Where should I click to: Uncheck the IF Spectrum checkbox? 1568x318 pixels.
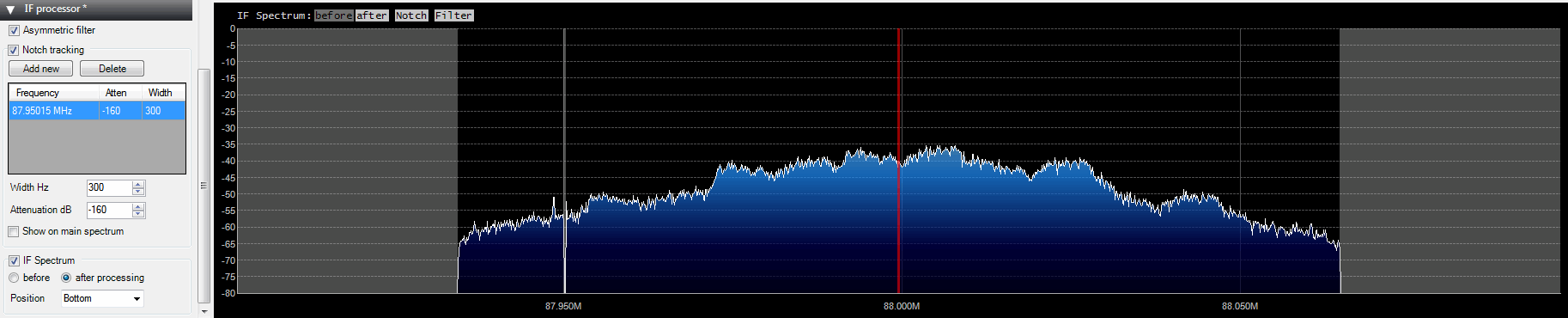coord(14,260)
